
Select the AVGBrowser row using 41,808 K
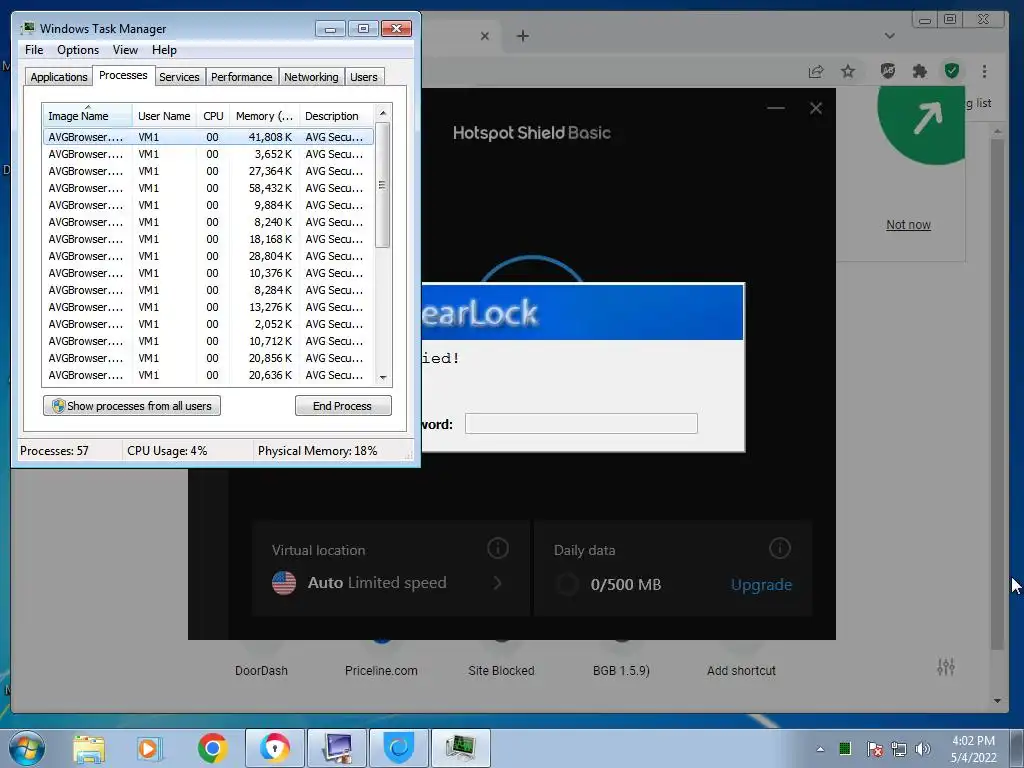click(x=208, y=137)
